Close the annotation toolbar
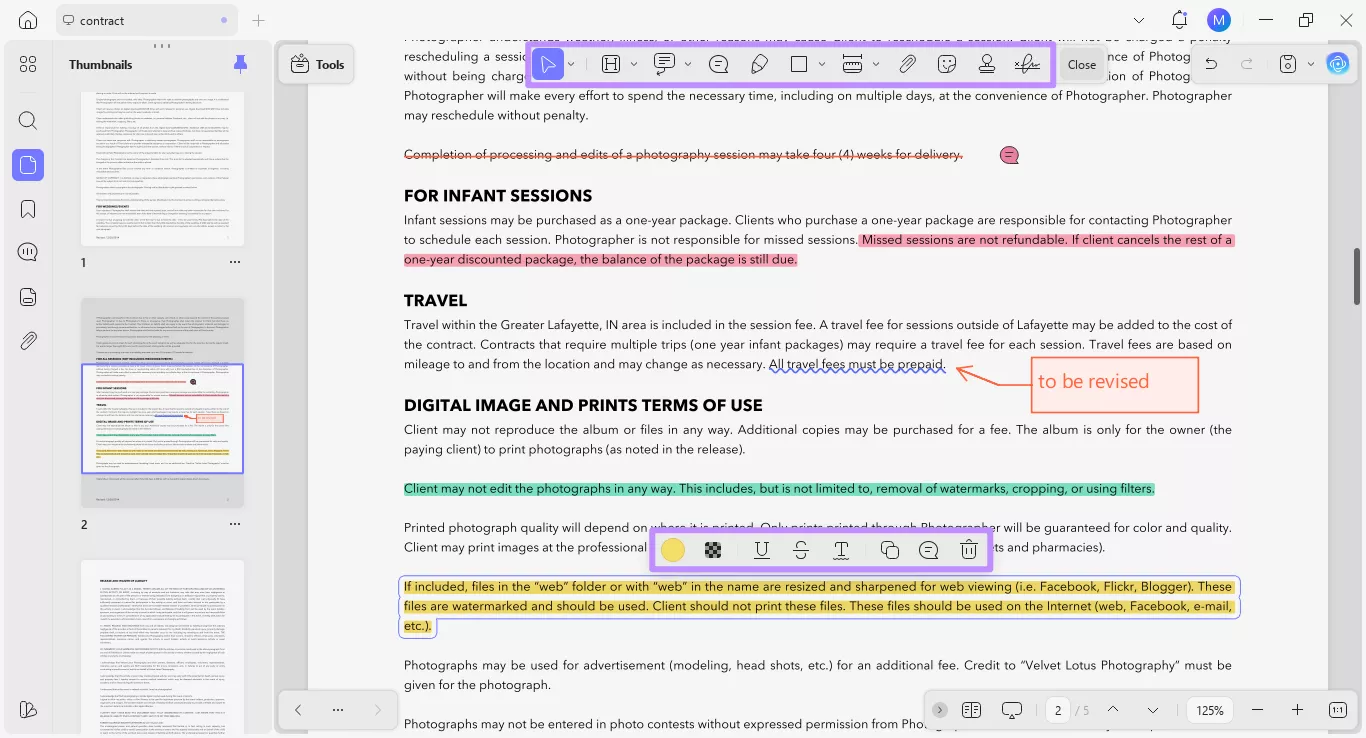Image resolution: width=1366 pixels, height=738 pixels. tap(1082, 64)
